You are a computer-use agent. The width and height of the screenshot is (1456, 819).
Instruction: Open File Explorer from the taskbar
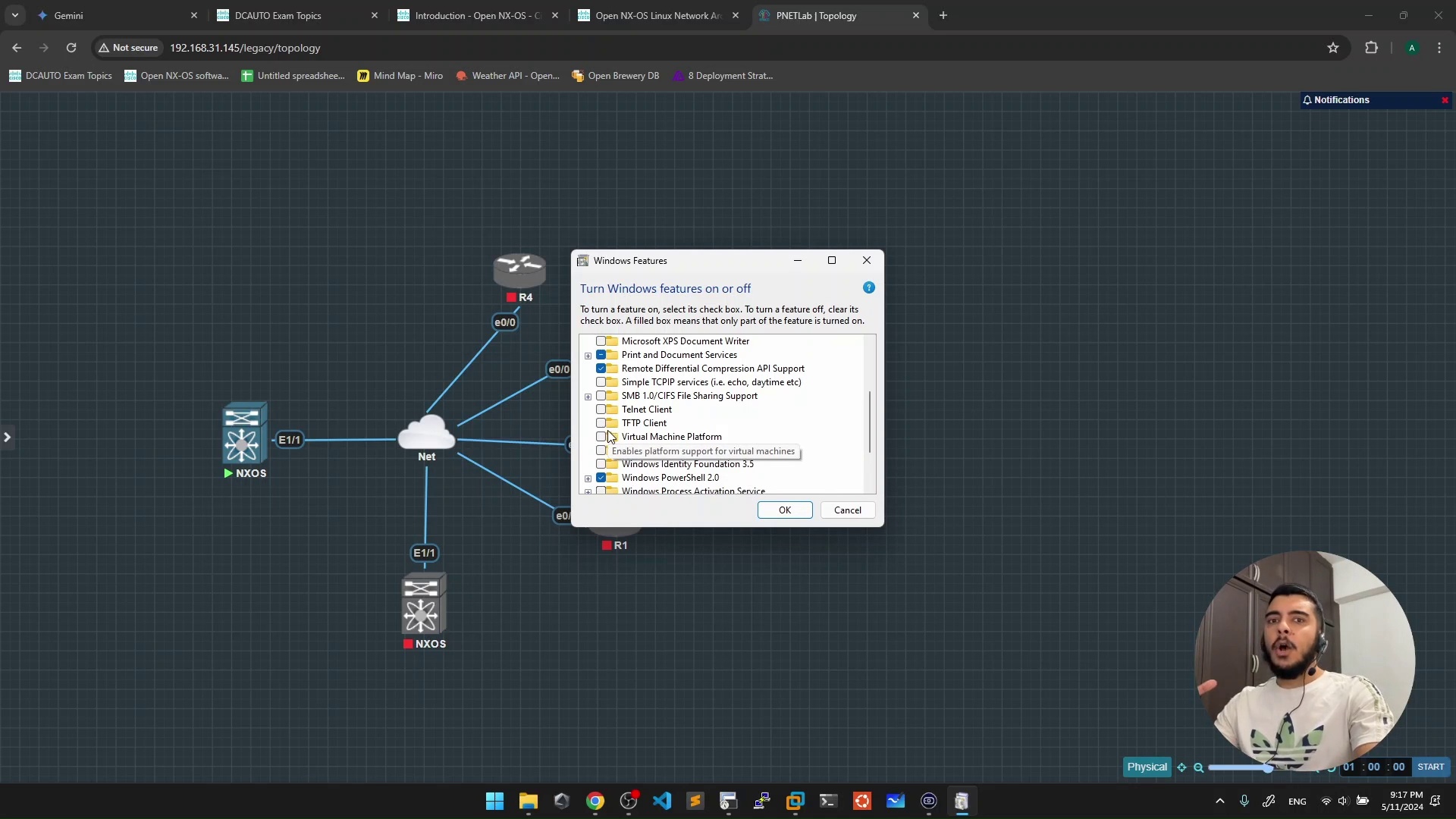[x=528, y=802]
